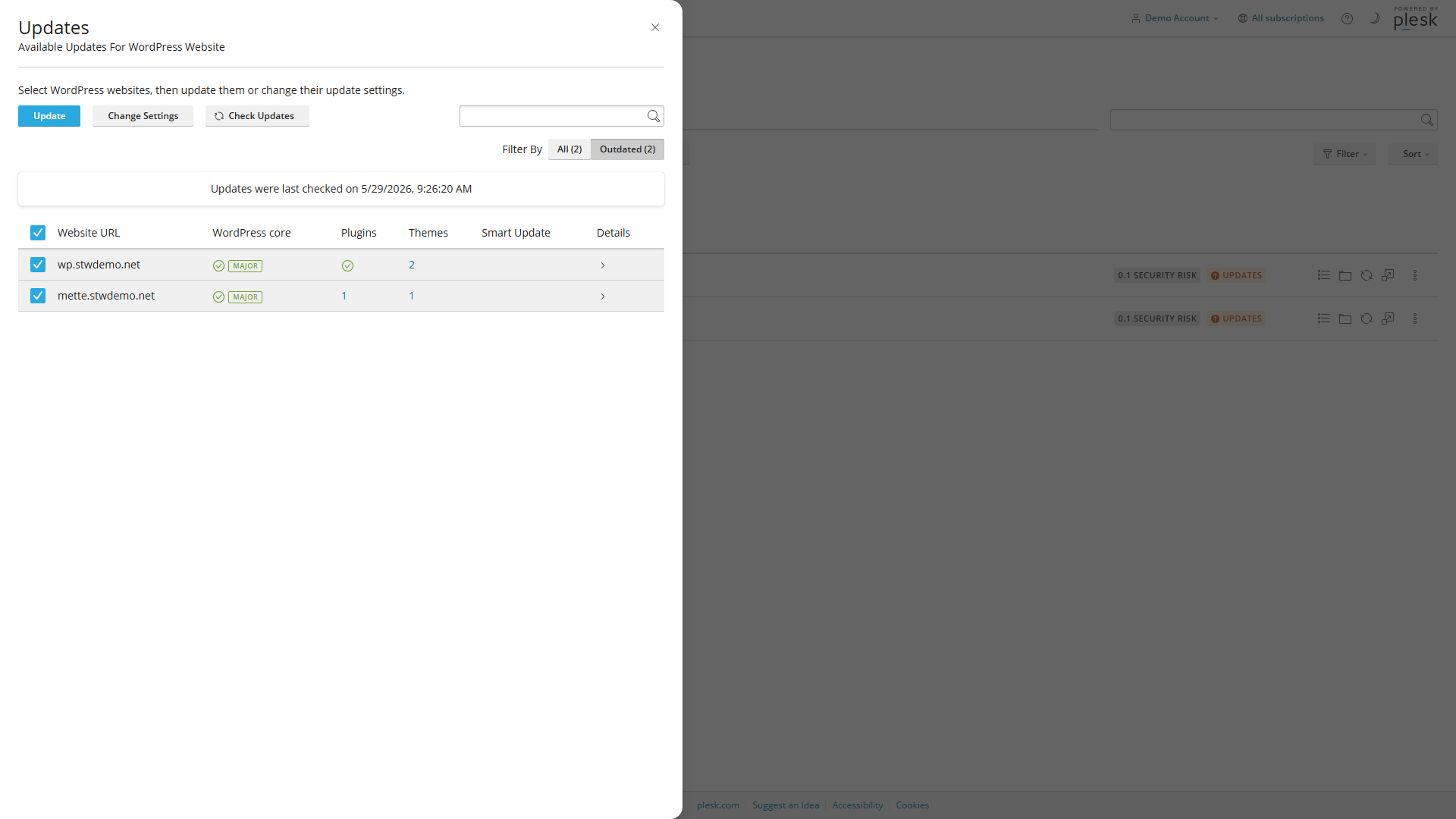Click the upper row's 0.1 Security Risk badge

click(x=1157, y=275)
